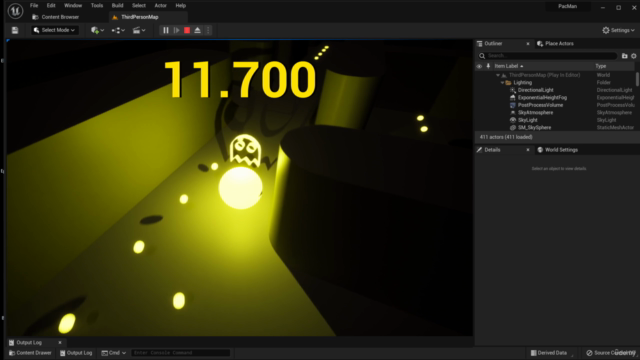Viewport: 640px width, 360px height.
Task: Click the pin column header icon
Action: 488,66
